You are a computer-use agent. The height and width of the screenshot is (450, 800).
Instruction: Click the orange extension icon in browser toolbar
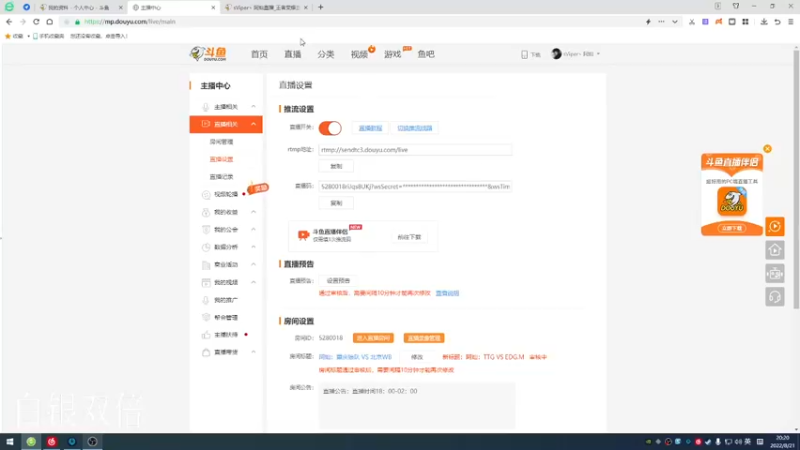click(x=718, y=22)
